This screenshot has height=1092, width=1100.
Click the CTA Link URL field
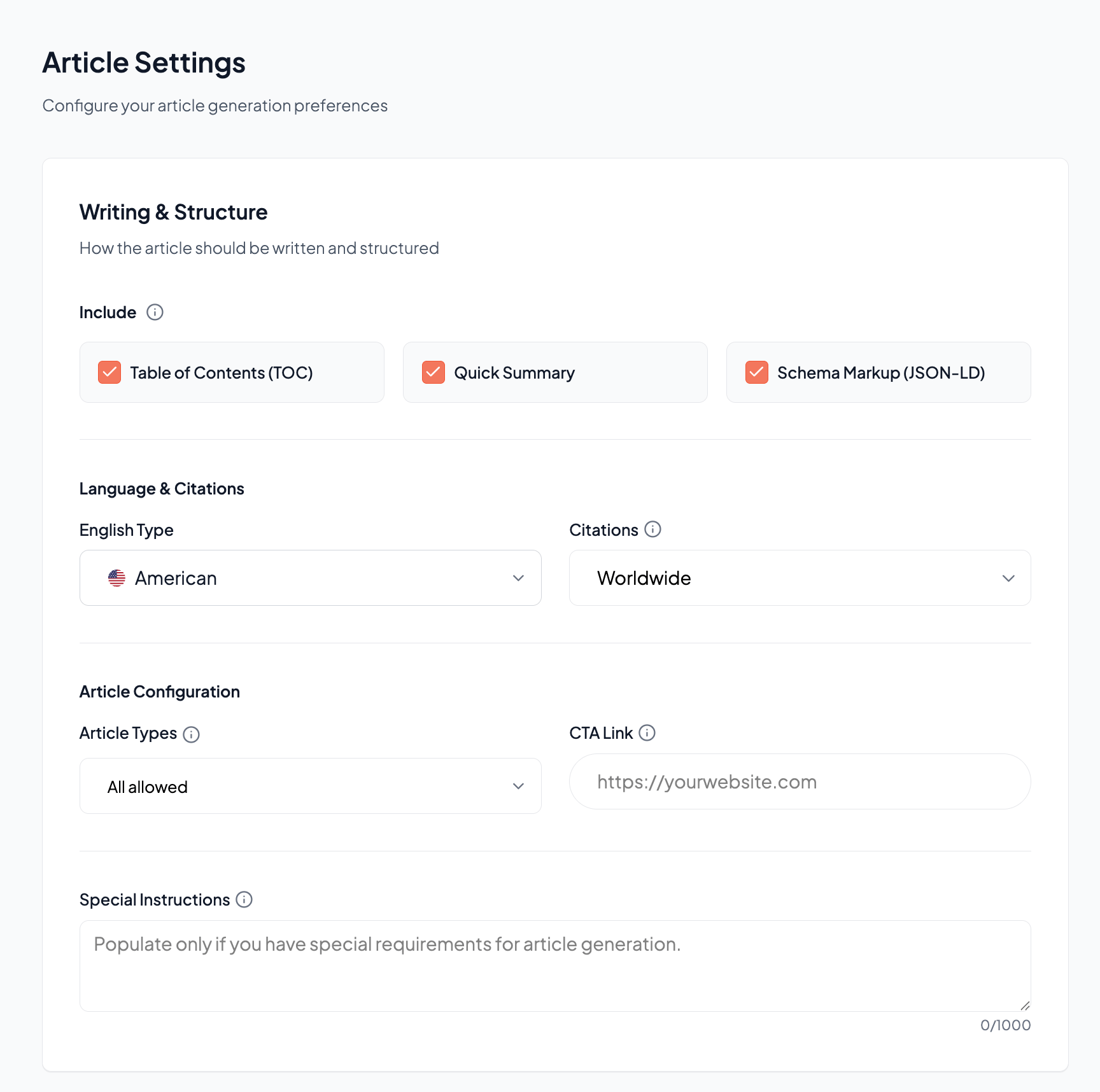tap(799, 781)
